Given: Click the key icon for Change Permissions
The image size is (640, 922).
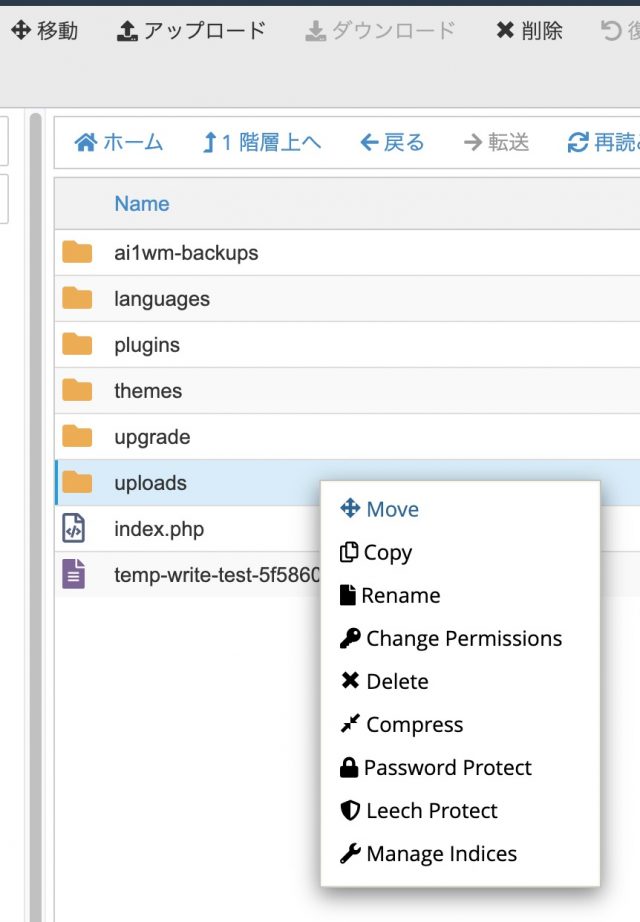Looking at the screenshot, I should pyautogui.click(x=350, y=638).
